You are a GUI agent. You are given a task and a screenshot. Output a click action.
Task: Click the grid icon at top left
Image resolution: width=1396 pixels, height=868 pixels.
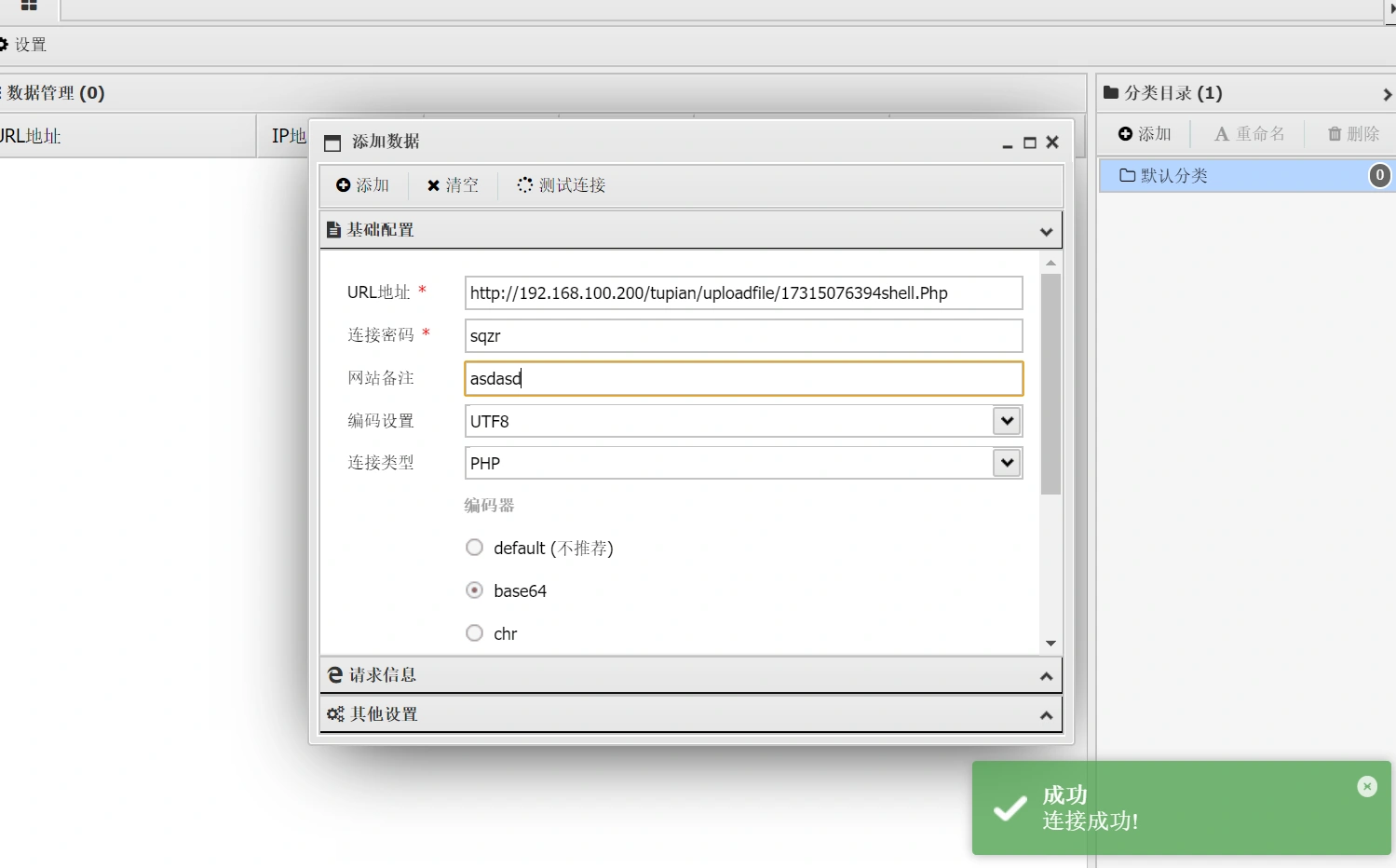tap(29, 6)
